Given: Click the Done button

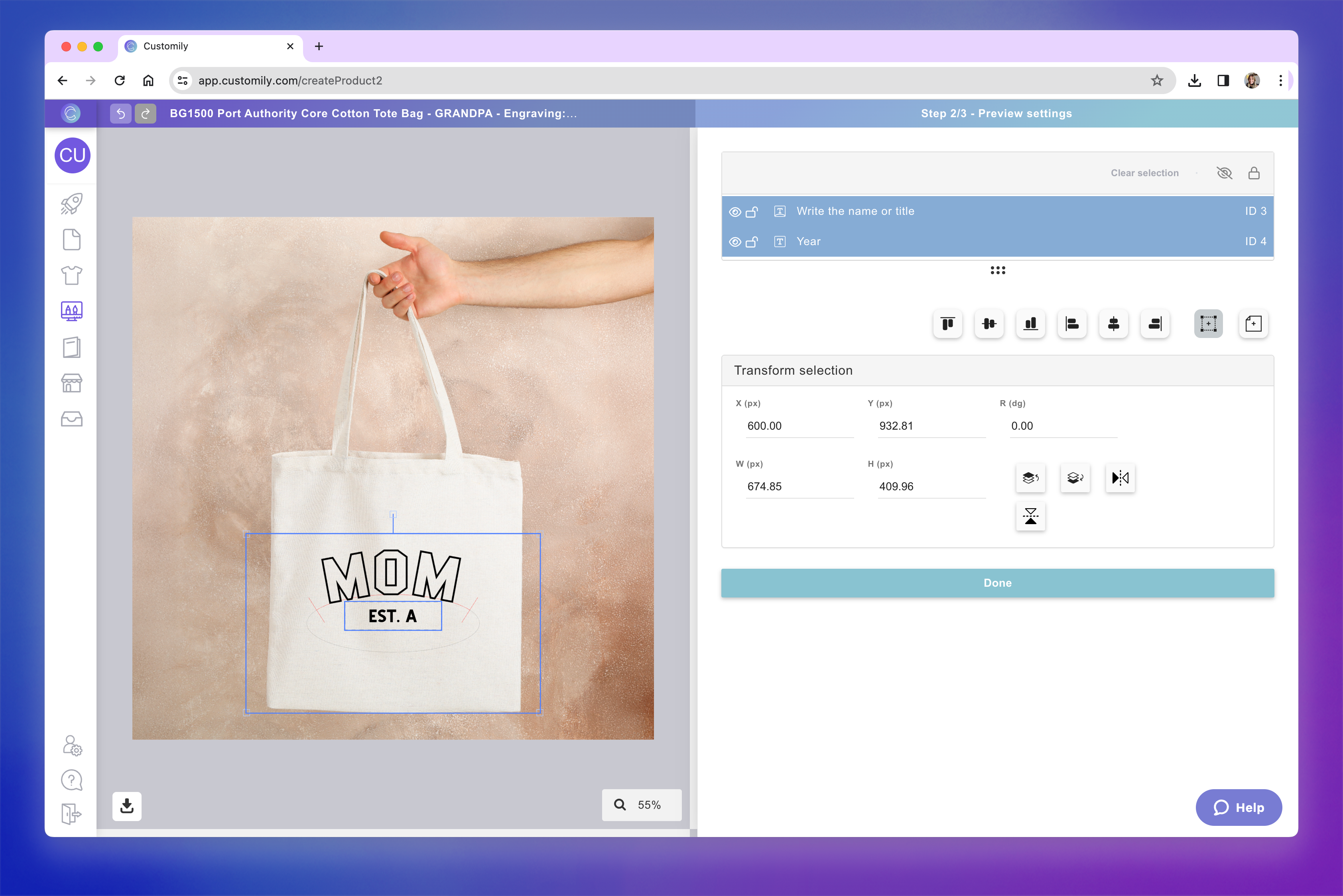Looking at the screenshot, I should click(x=997, y=583).
